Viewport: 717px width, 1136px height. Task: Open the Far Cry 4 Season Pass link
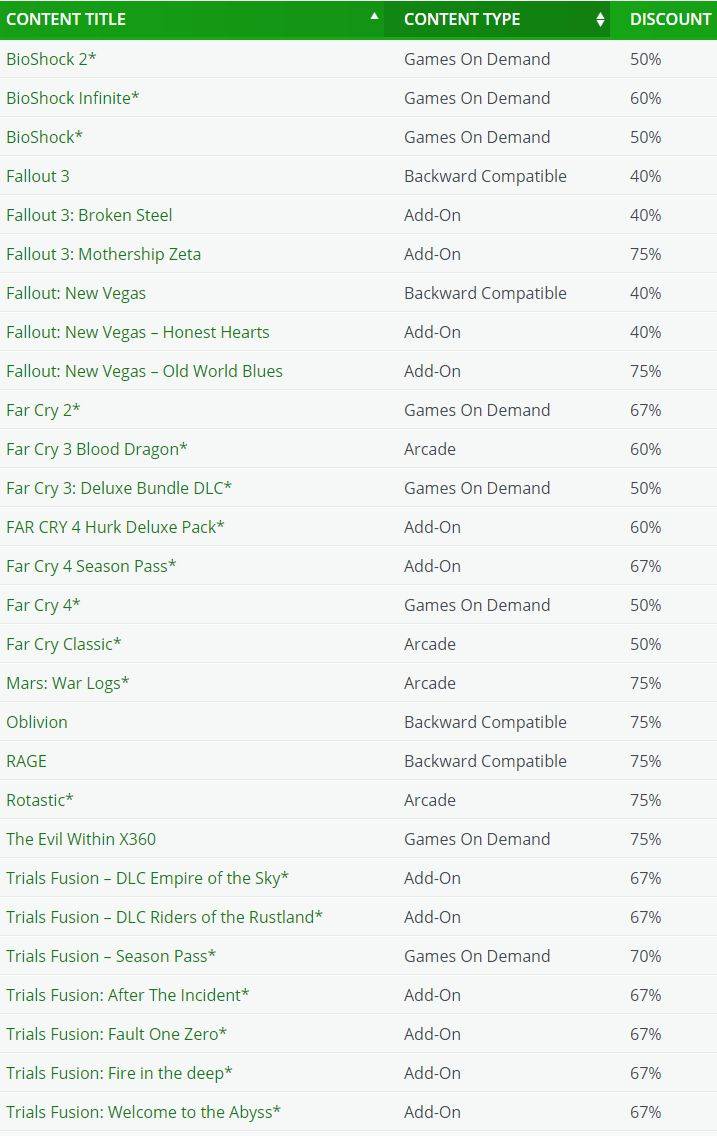pos(91,567)
